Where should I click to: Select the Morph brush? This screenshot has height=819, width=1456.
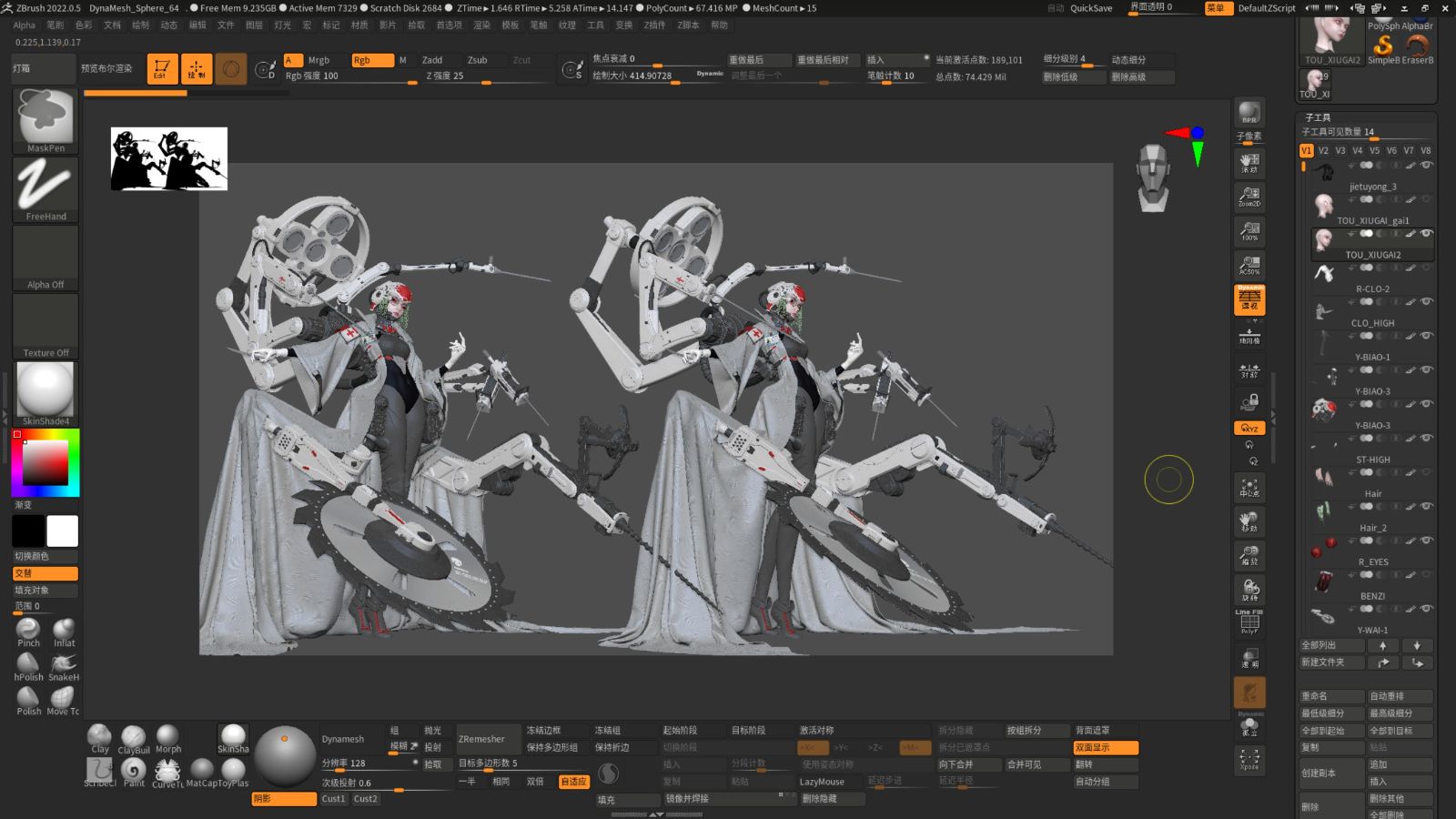pos(168,739)
